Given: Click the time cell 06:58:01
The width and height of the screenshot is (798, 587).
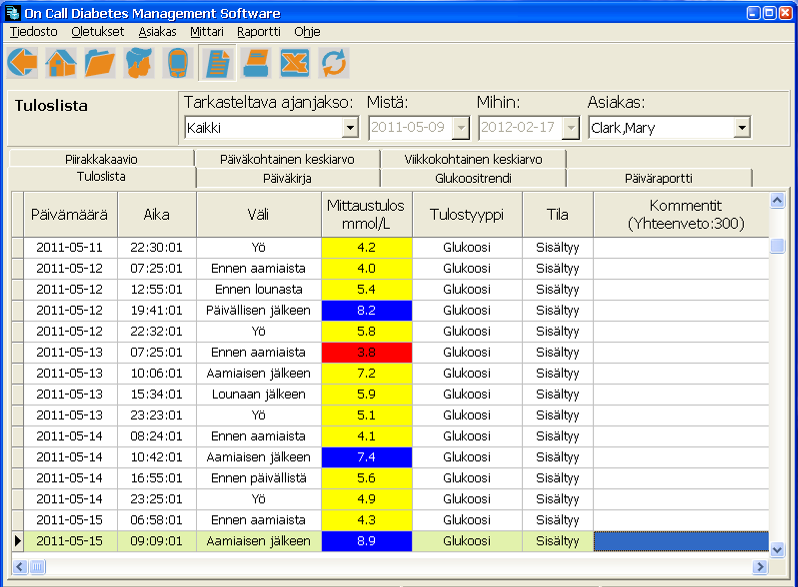Looking at the screenshot, I should click(x=156, y=520).
